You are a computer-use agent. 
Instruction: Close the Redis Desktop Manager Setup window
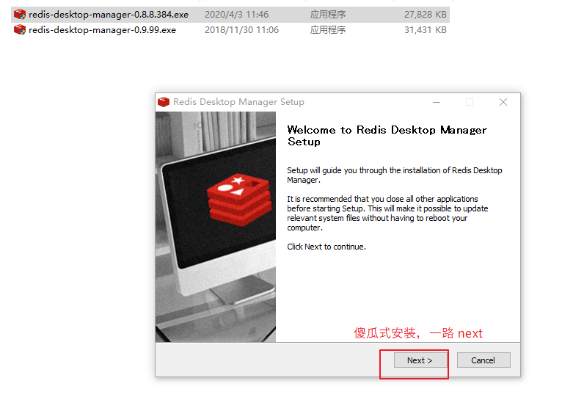[503, 102]
